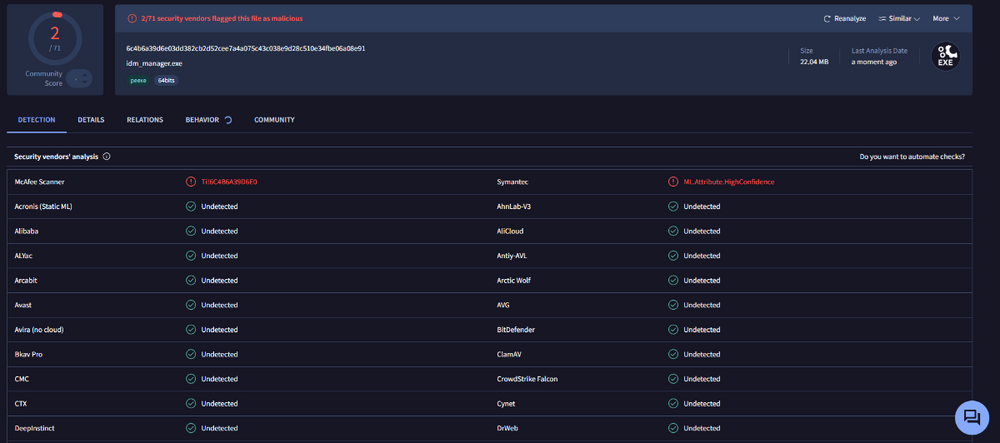This screenshot has width=1000, height=443.
Task: Click the 22.04 MB size value
Action: click(x=814, y=62)
